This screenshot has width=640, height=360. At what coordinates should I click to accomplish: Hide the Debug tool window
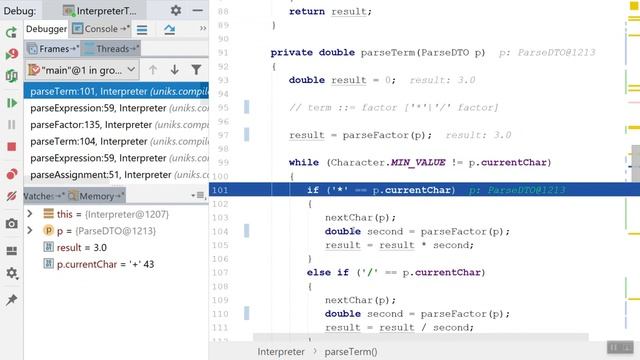[x=198, y=10]
